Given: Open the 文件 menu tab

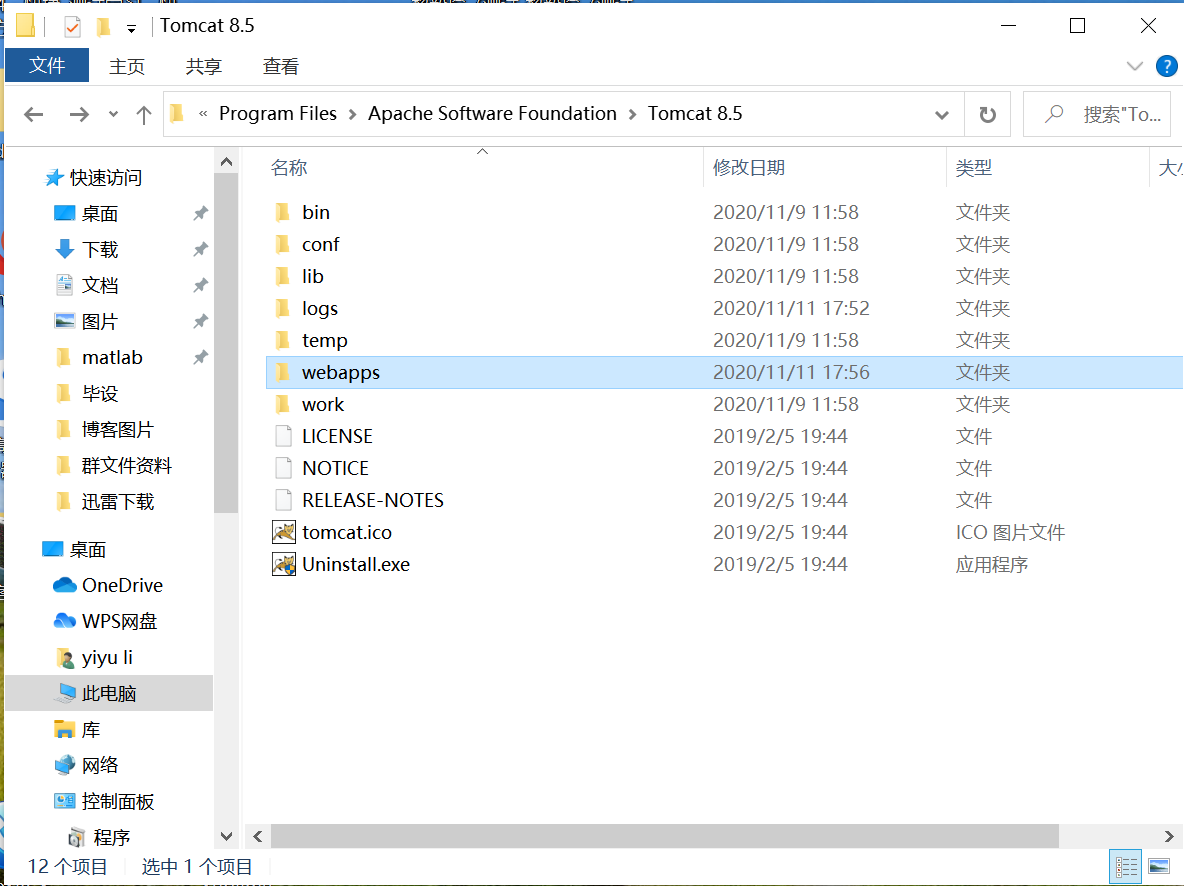Looking at the screenshot, I should 47,66.
